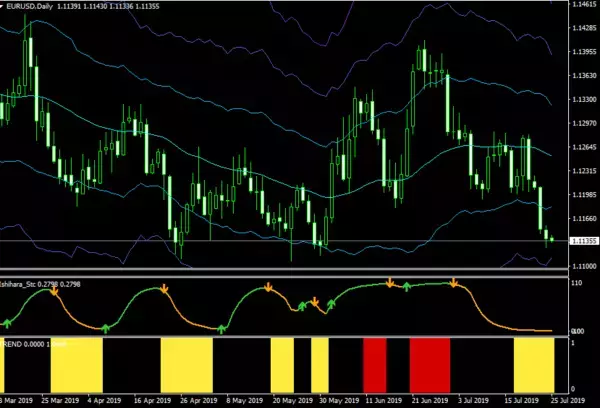Select the orange down arrow above 16 Apr 2019
Image resolution: width=600 pixels, height=408 pixels.
click(x=164, y=289)
